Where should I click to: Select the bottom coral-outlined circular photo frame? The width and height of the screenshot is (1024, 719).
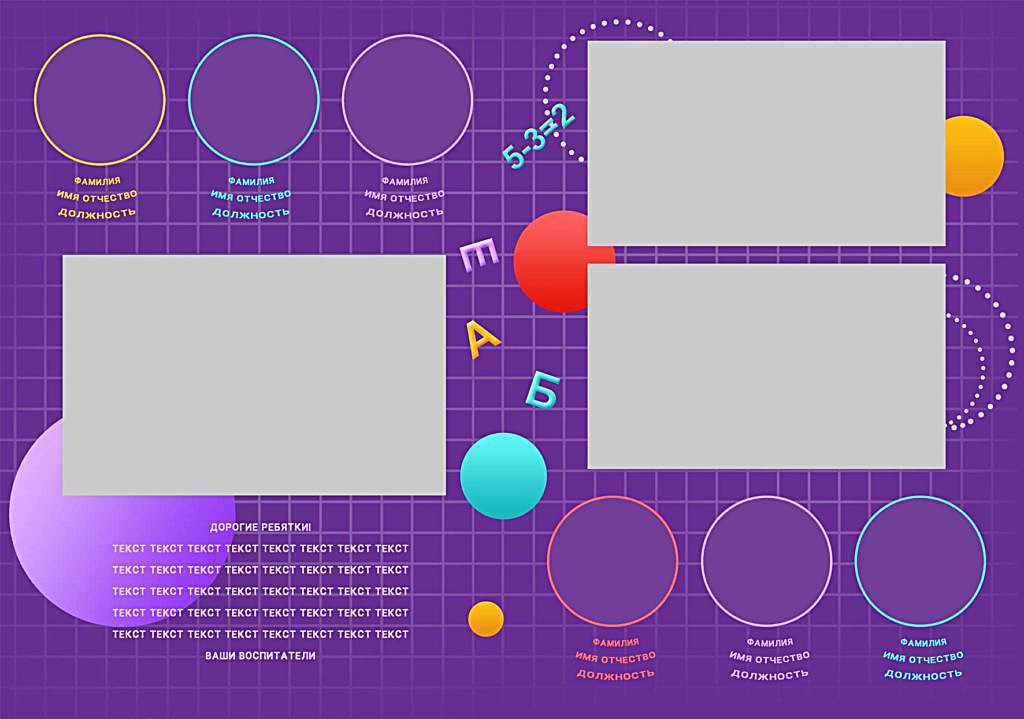[x=612, y=561]
